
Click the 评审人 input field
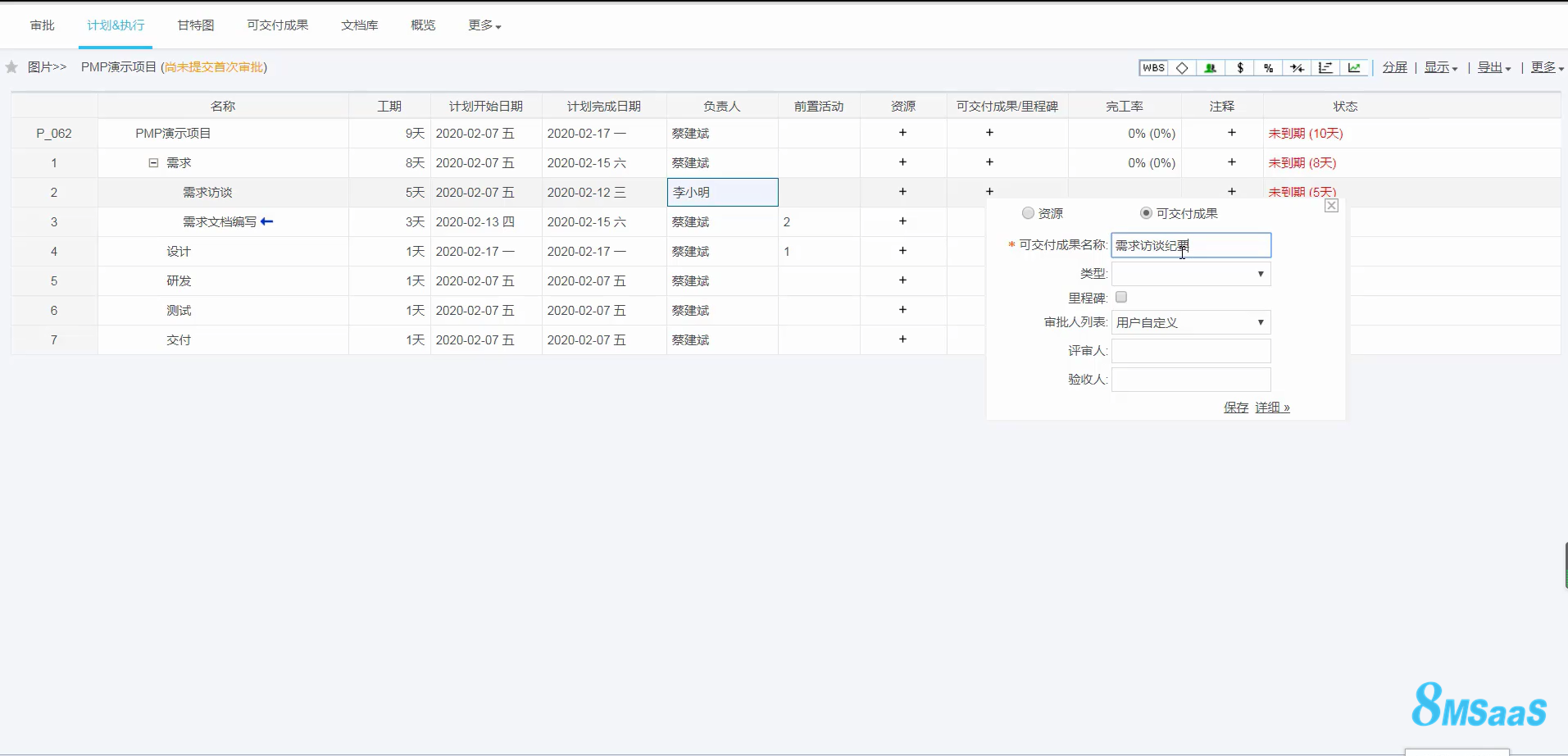click(1191, 351)
